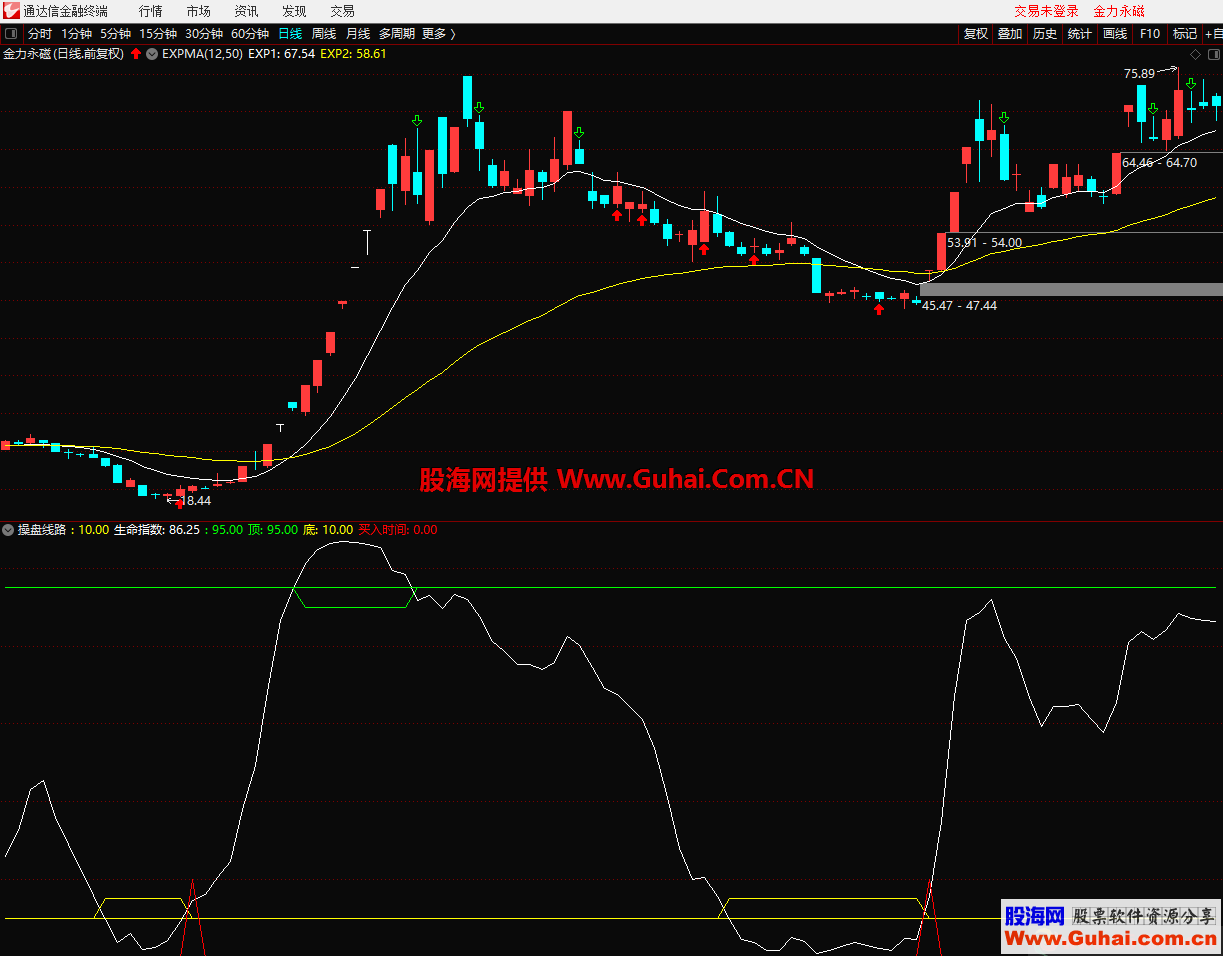Click the 45.47 - 47.44 gap label
The image size is (1223, 956).
(x=959, y=306)
